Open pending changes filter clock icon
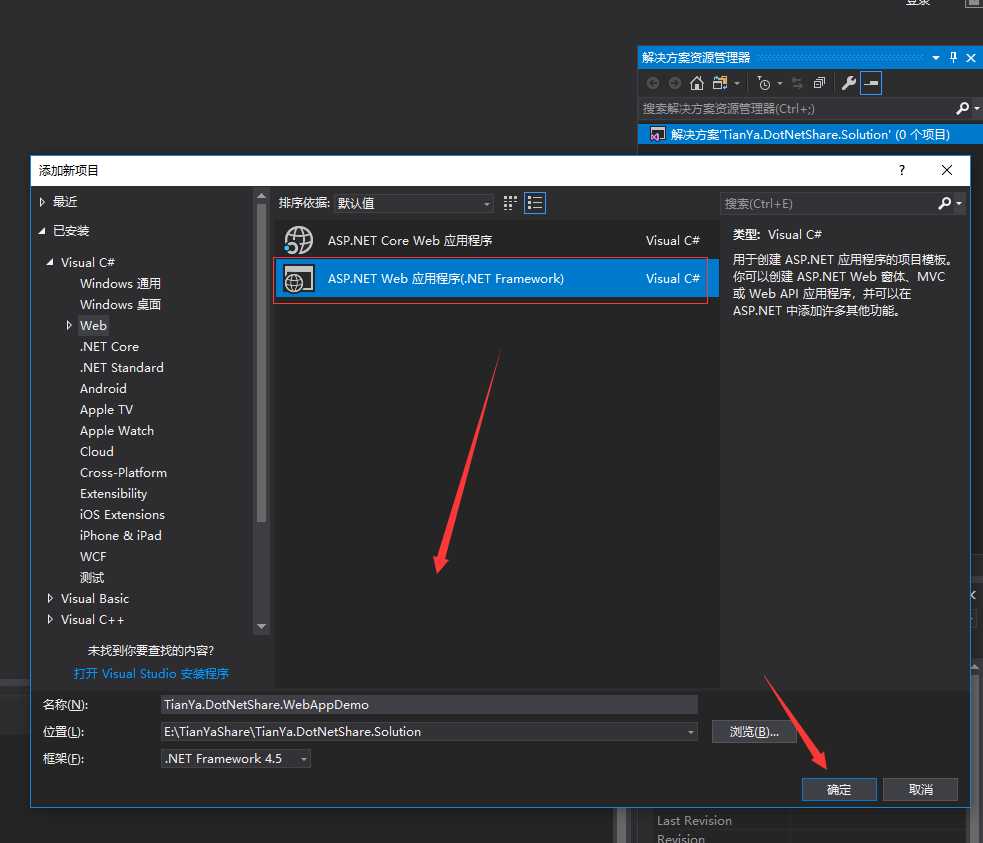 point(764,83)
